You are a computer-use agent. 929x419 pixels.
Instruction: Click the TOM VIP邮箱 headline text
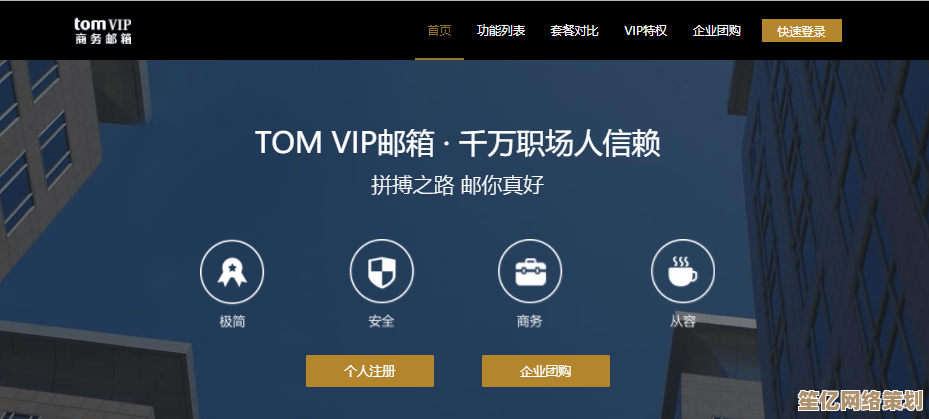coord(345,143)
